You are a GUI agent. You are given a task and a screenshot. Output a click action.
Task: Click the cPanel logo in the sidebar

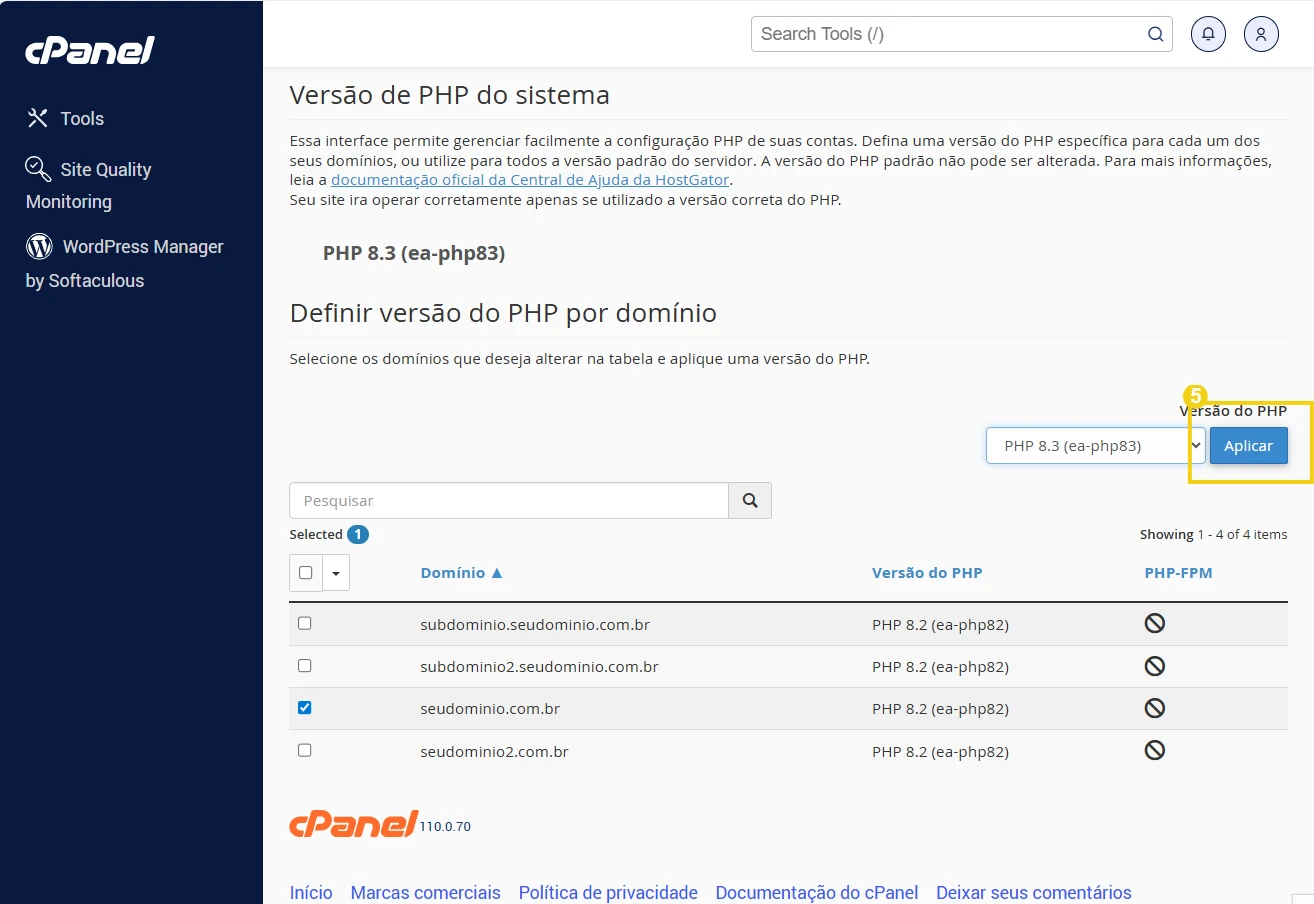click(x=89, y=50)
